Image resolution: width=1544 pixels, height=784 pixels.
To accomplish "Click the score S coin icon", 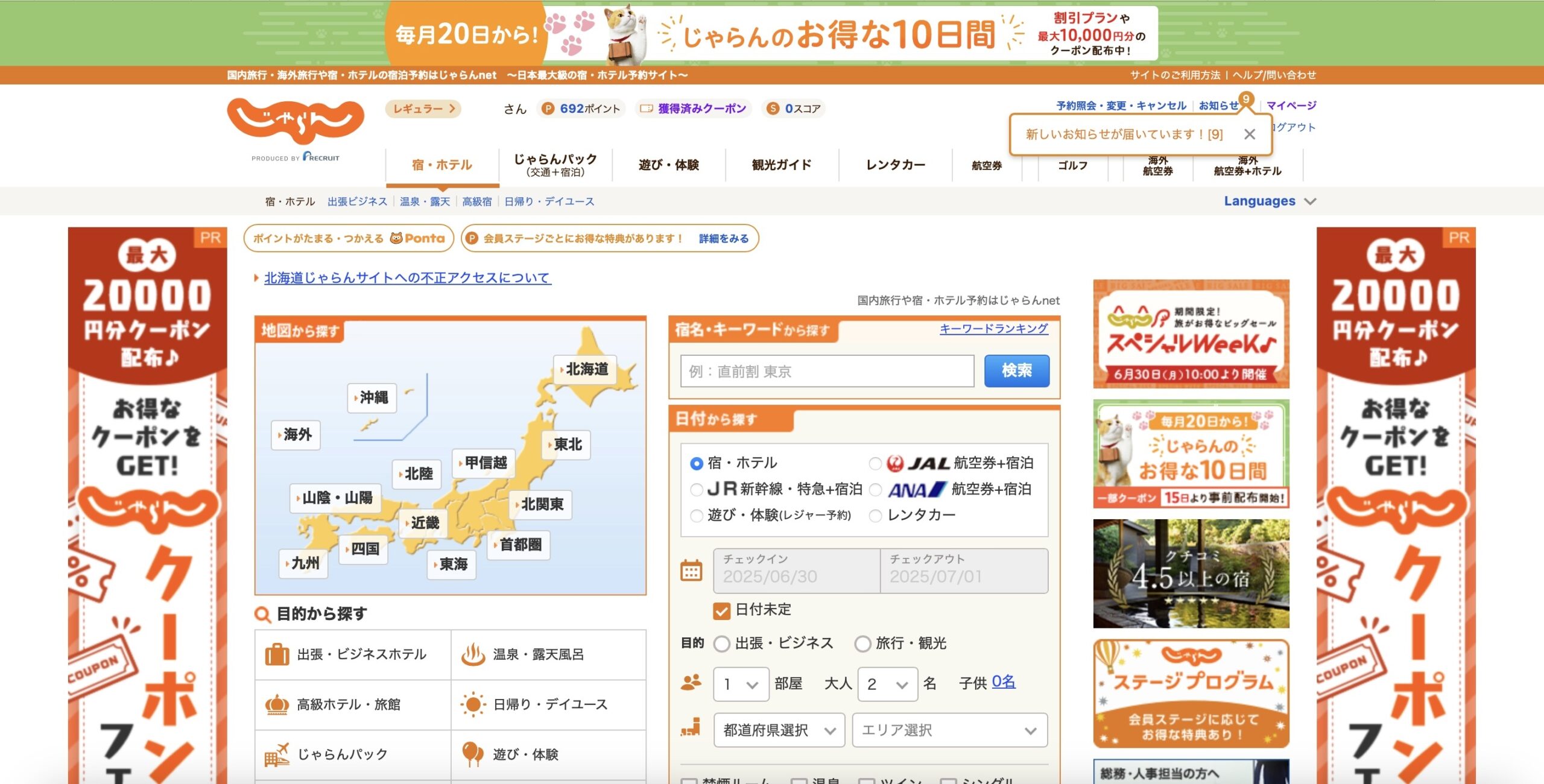I will click(x=773, y=109).
